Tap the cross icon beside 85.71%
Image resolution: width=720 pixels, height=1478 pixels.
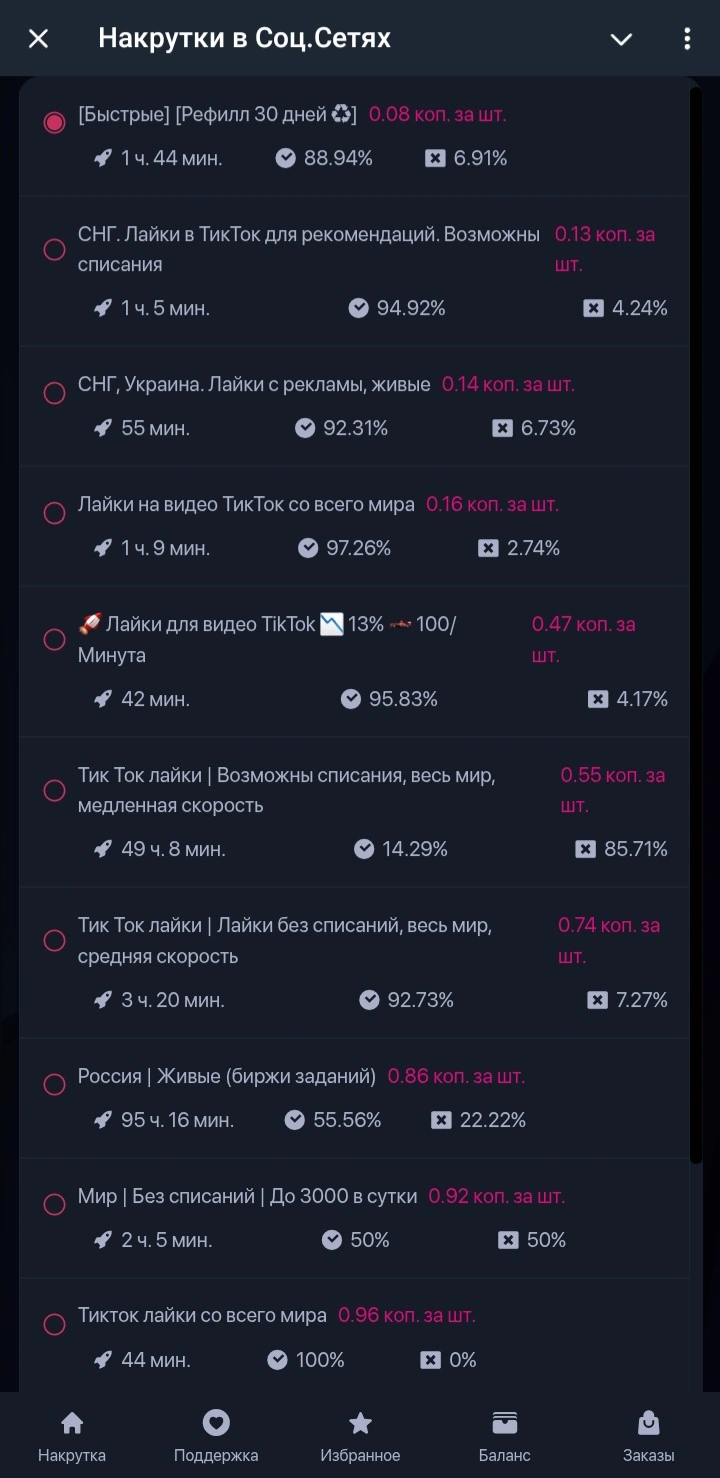586,849
